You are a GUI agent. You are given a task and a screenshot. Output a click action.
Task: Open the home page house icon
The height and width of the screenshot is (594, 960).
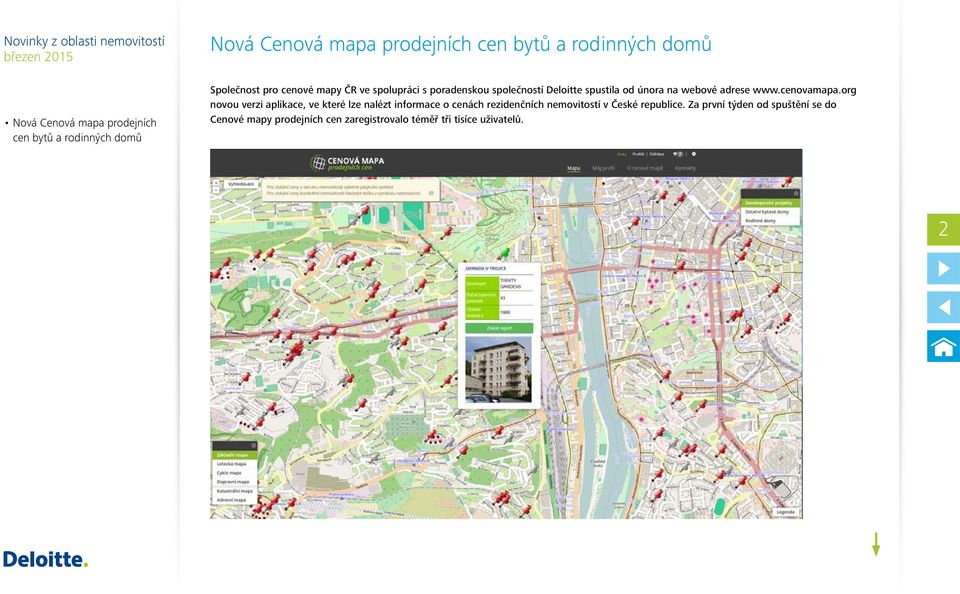(x=943, y=346)
